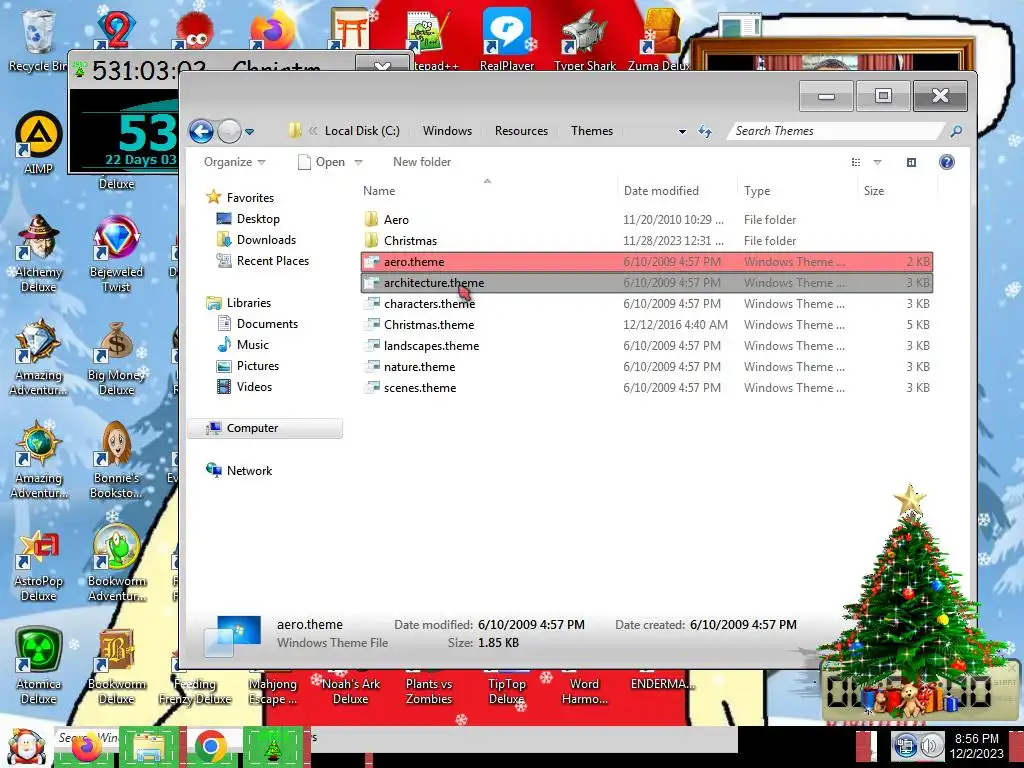
Task: Sort files by Size column header
Action: pos(874,191)
